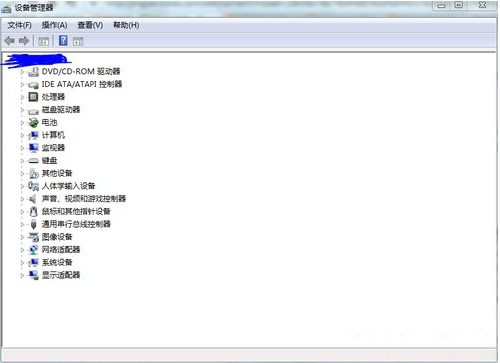Select the 鼠标和其他指针设备 label
The height and width of the screenshot is (363, 500).
[x=76, y=211]
